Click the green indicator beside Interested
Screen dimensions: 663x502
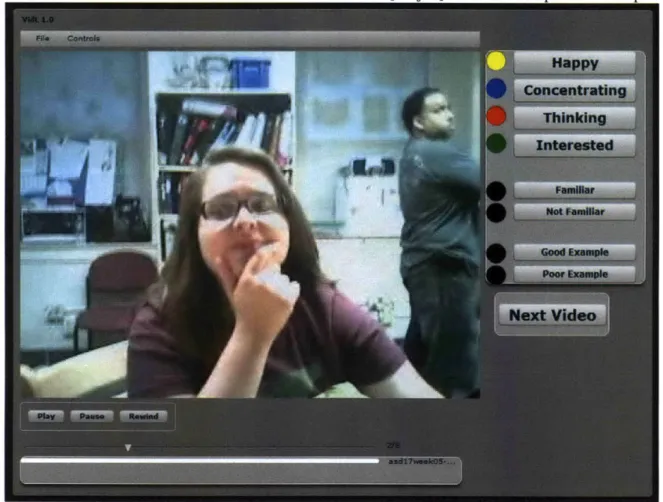click(496, 143)
